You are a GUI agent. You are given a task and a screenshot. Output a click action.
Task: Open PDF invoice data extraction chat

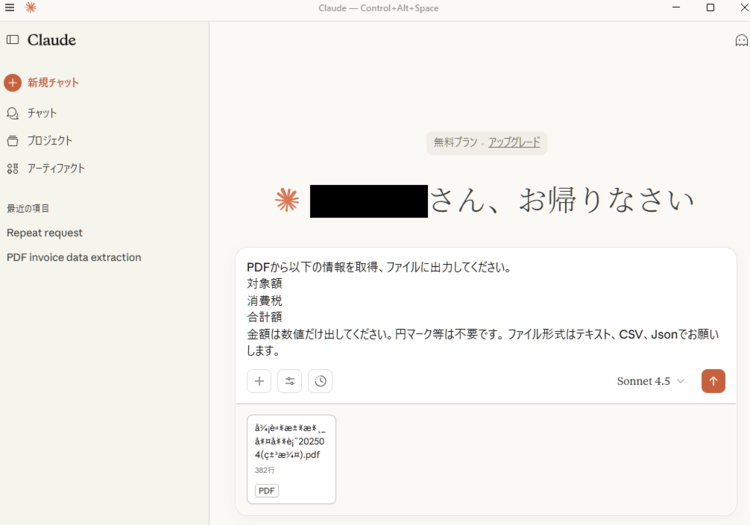point(73,257)
